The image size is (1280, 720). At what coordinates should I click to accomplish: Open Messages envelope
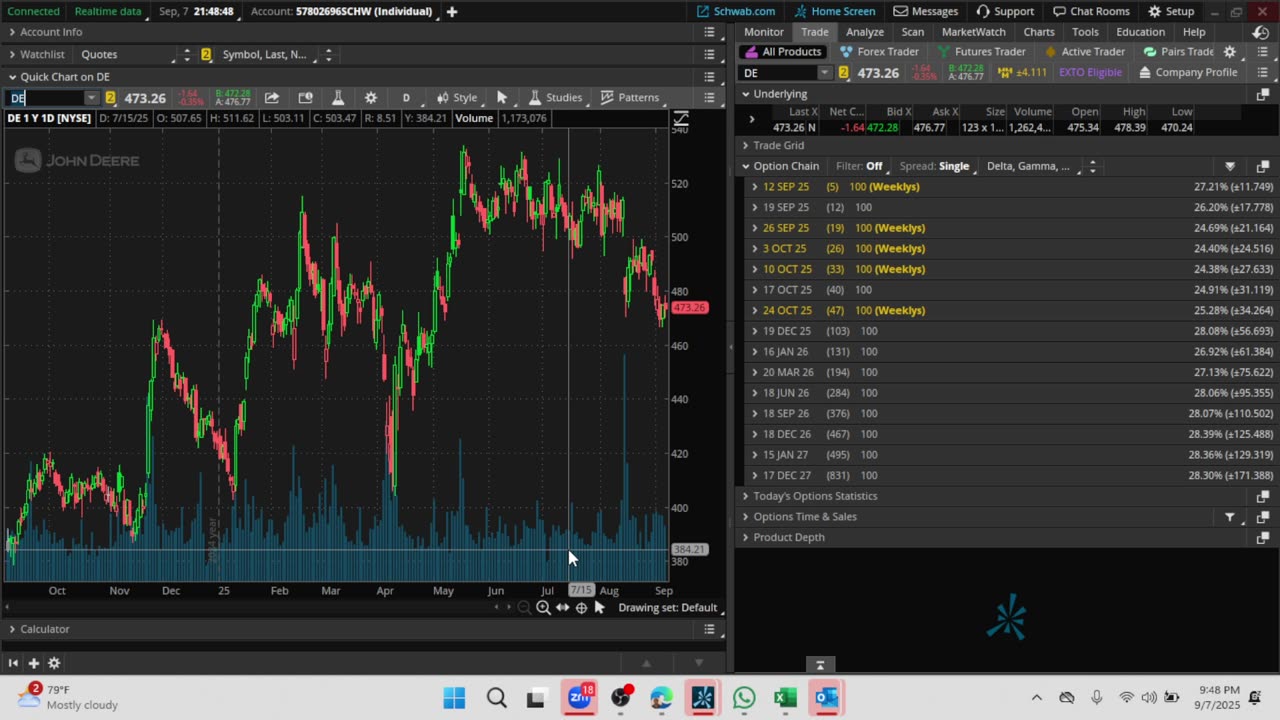click(x=925, y=11)
